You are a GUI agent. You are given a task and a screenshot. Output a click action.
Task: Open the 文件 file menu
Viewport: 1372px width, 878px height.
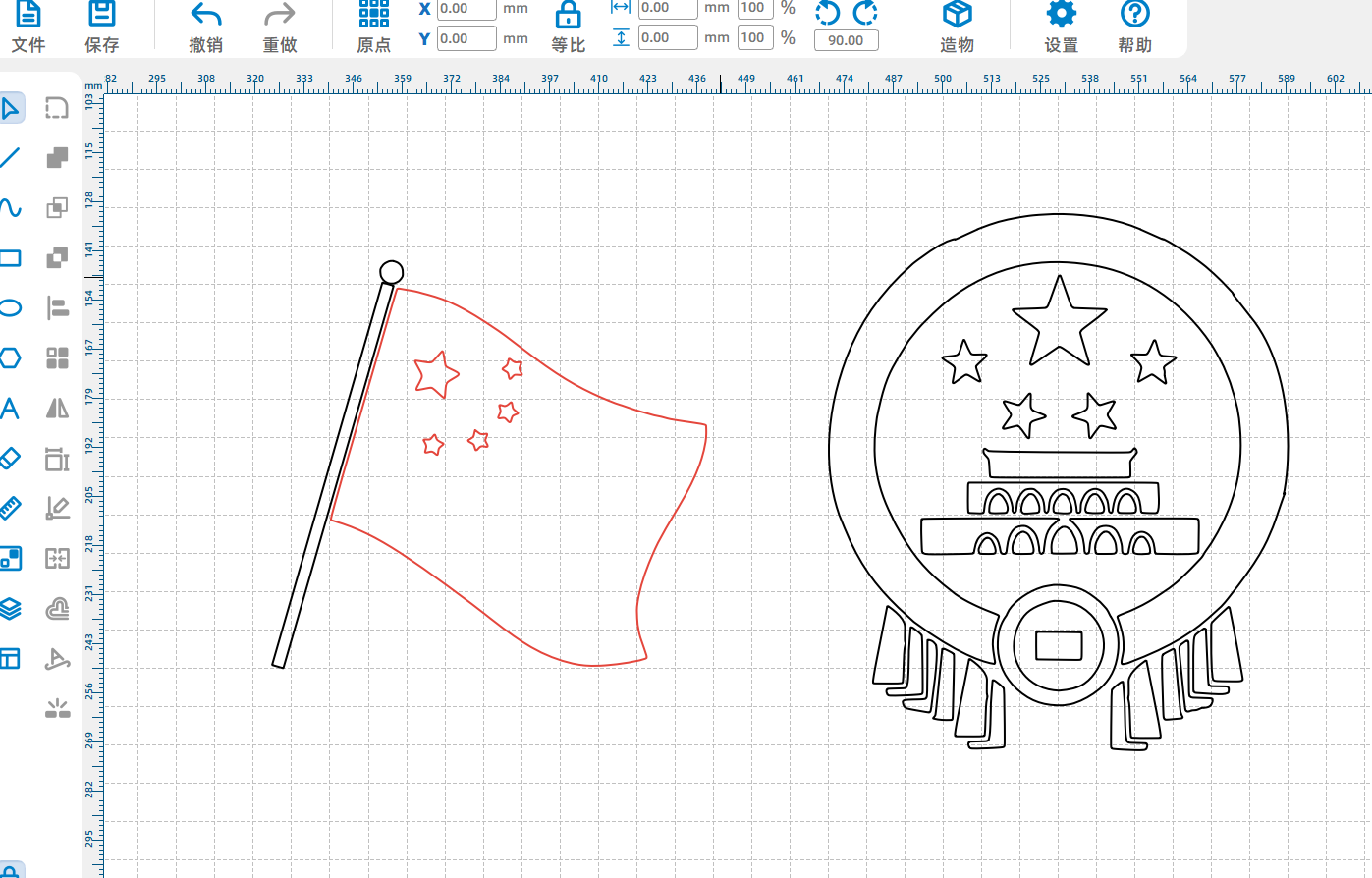point(28,27)
